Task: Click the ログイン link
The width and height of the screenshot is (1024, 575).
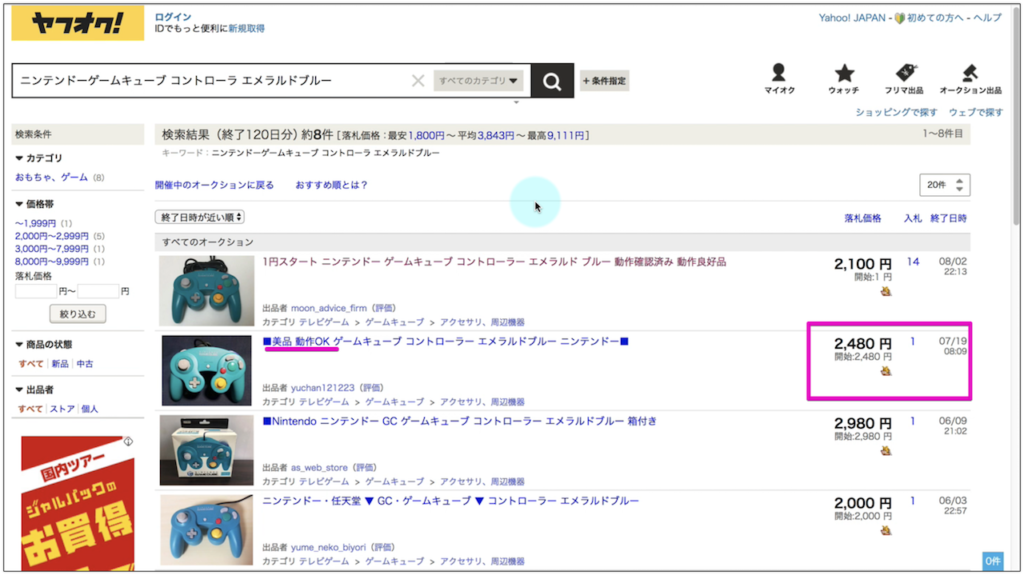Action: (x=173, y=17)
